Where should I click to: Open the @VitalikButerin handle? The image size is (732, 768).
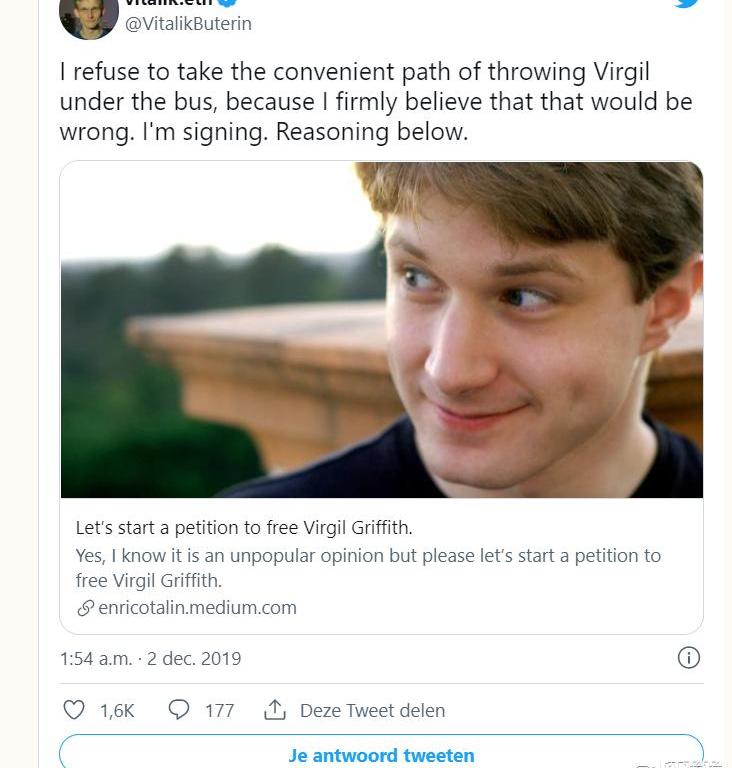point(188,24)
